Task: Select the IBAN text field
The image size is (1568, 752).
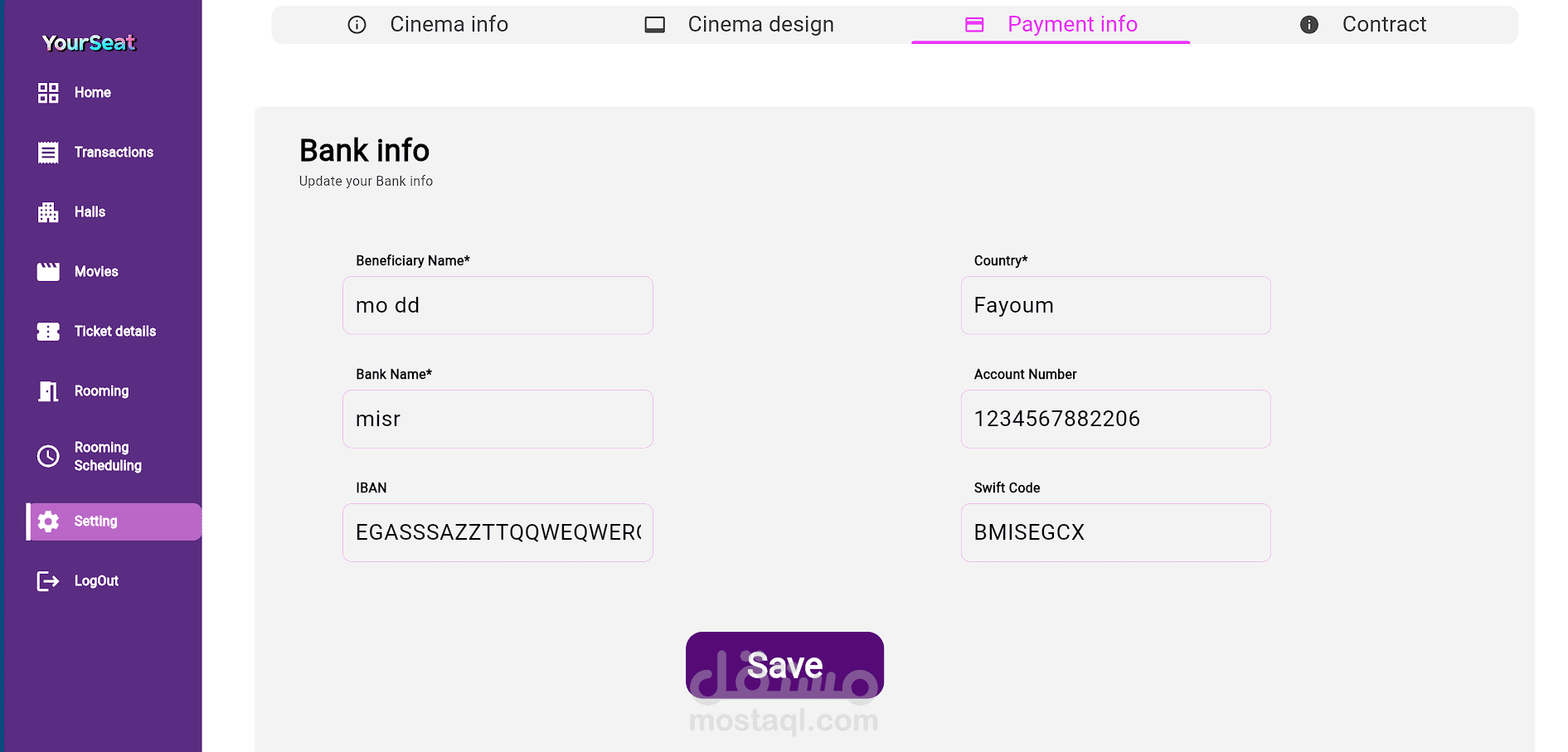Action: [498, 532]
